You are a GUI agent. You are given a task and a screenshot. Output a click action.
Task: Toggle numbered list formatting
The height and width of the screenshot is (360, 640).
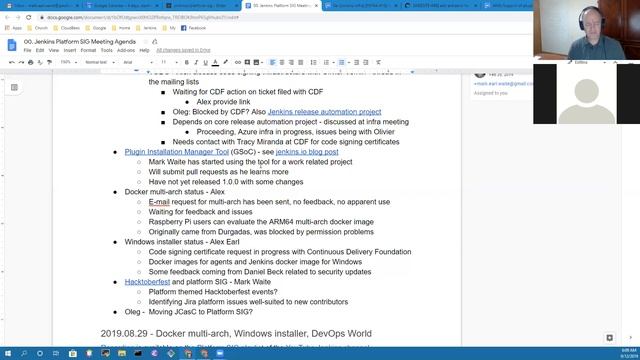pyautogui.click(x=326, y=62)
